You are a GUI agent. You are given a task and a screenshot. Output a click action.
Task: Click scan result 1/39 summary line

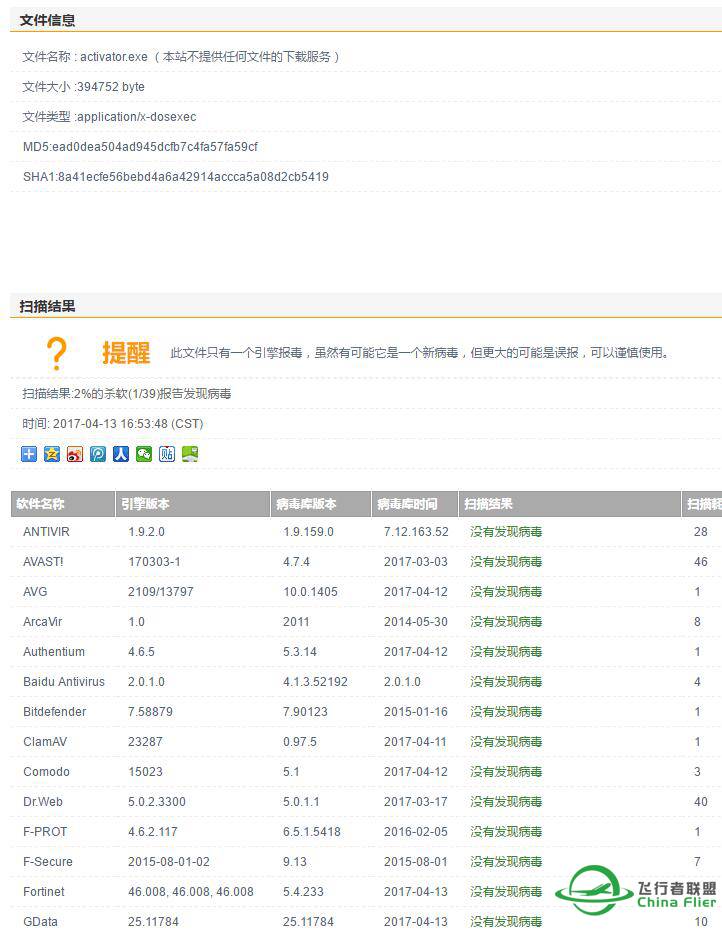(126, 394)
